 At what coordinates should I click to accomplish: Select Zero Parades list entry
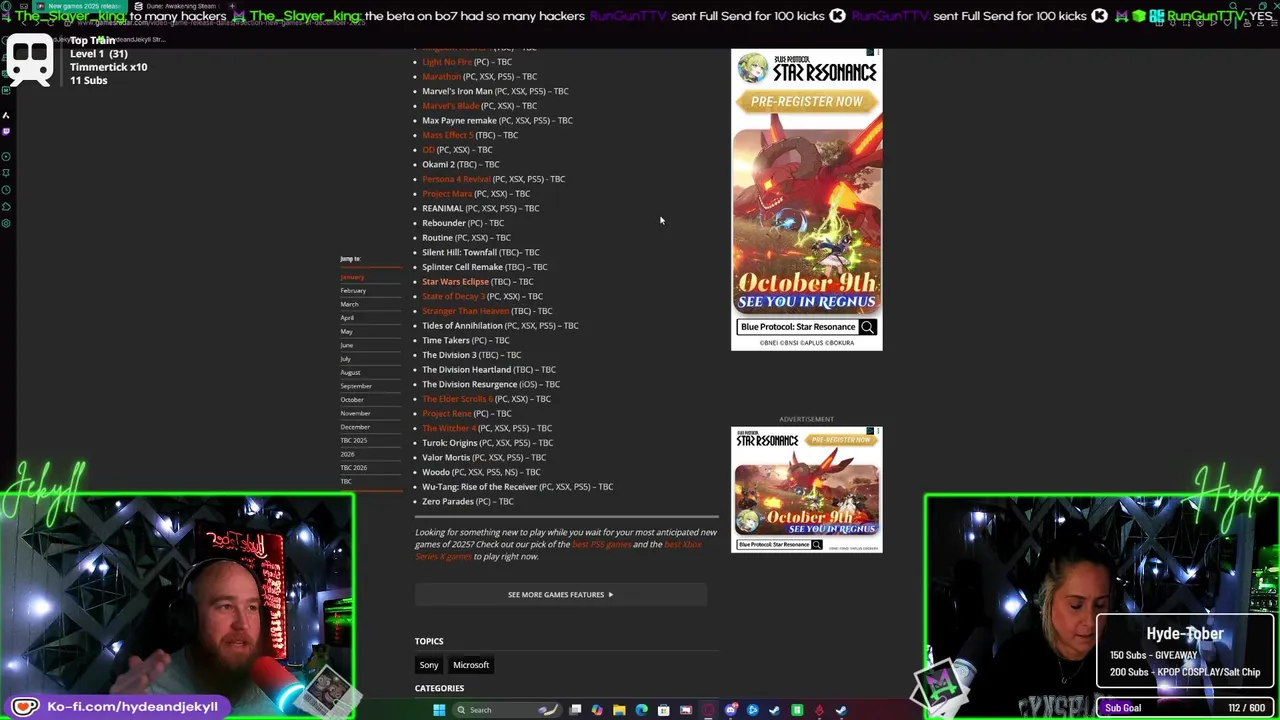click(467, 501)
